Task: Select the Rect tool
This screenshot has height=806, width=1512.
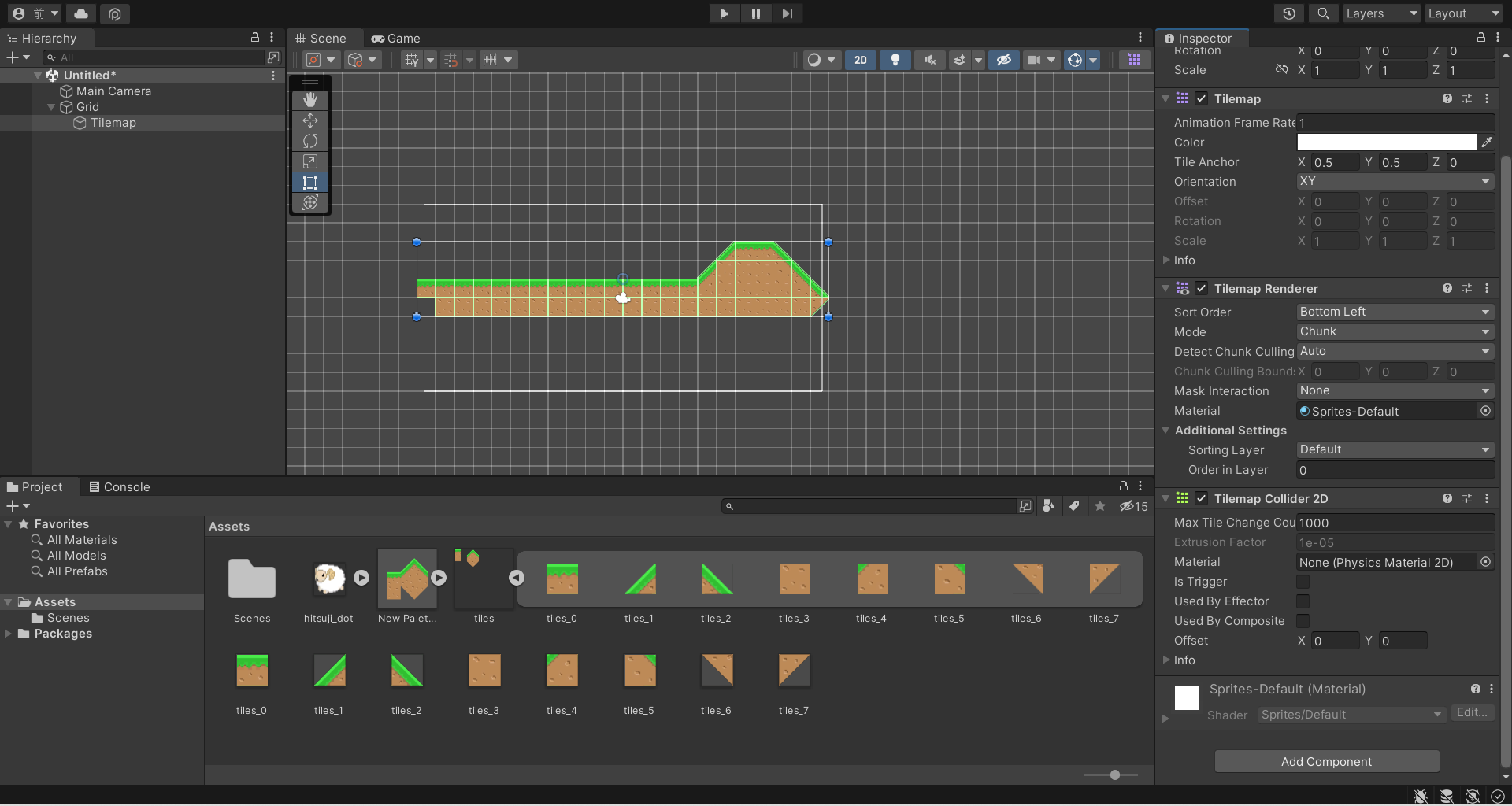Action: tap(310, 183)
